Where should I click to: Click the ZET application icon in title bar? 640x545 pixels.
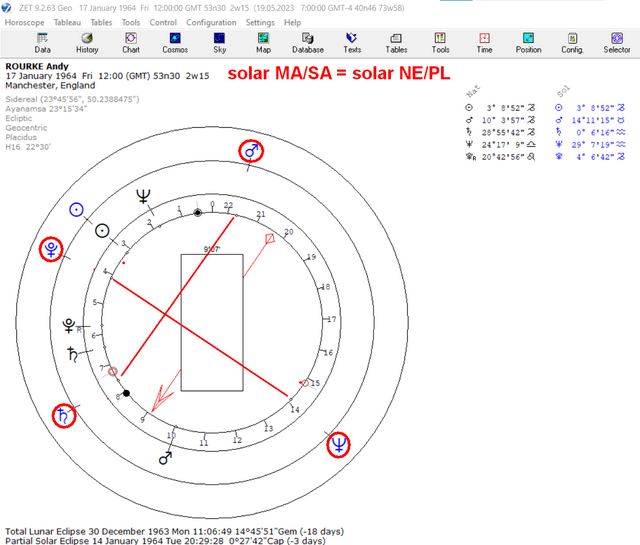[x=6, y=8]
